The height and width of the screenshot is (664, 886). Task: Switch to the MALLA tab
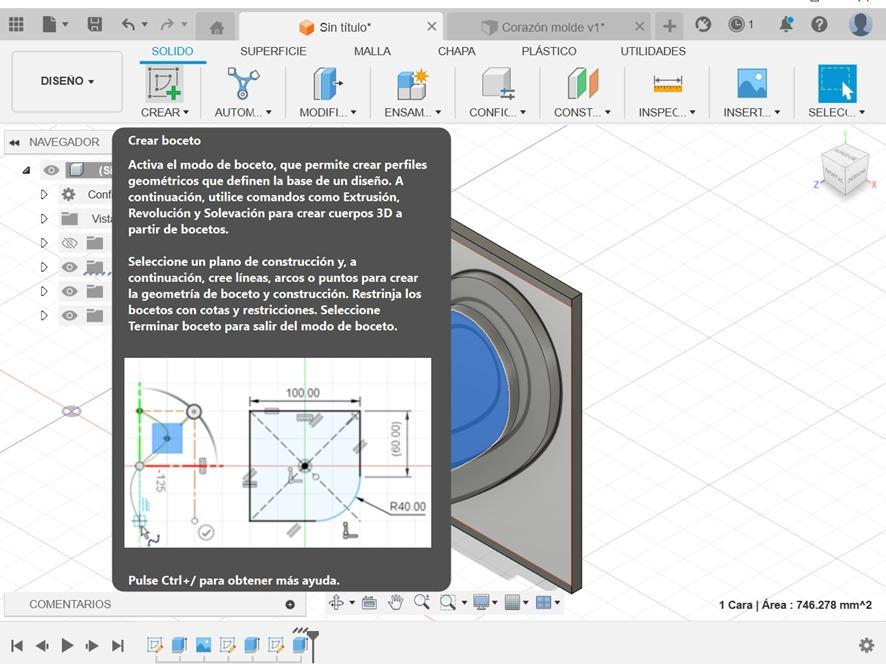point(372,51)
